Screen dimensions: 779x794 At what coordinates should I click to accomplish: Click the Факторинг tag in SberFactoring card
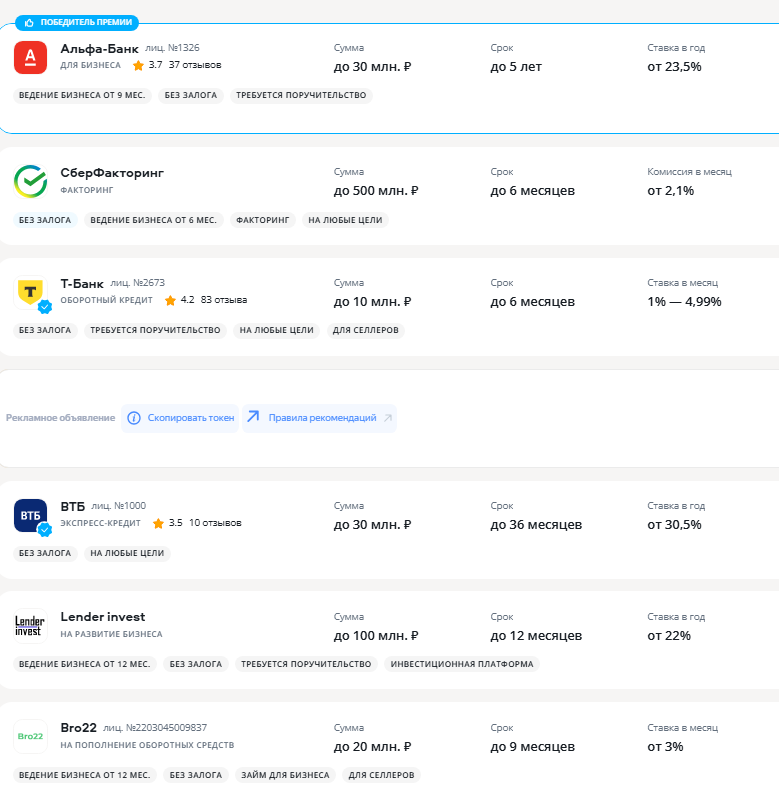coord(262,220)
